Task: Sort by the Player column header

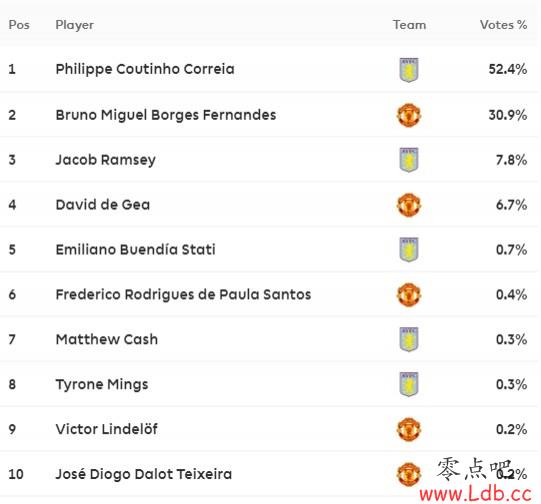Action: click(x=75, y=25)
